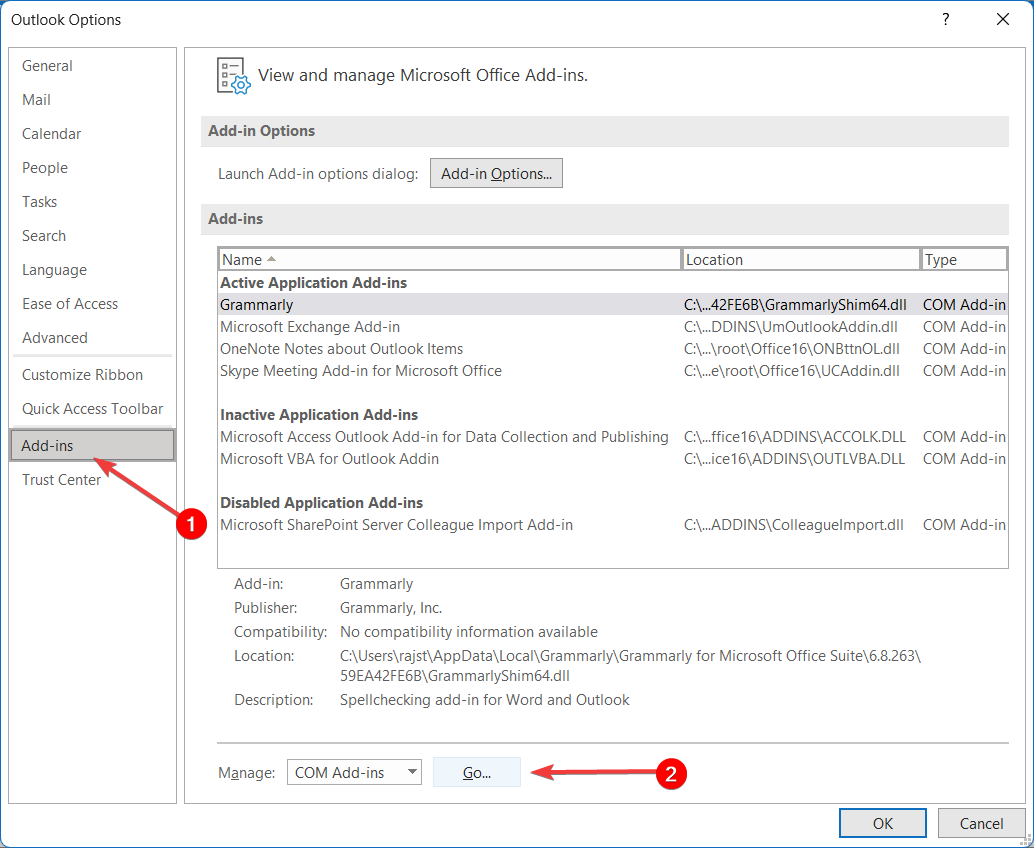Select Microsoft VBA for Outlook Addin
The height and width of the screenshot is (848, 1034).
tap(613, 459)
